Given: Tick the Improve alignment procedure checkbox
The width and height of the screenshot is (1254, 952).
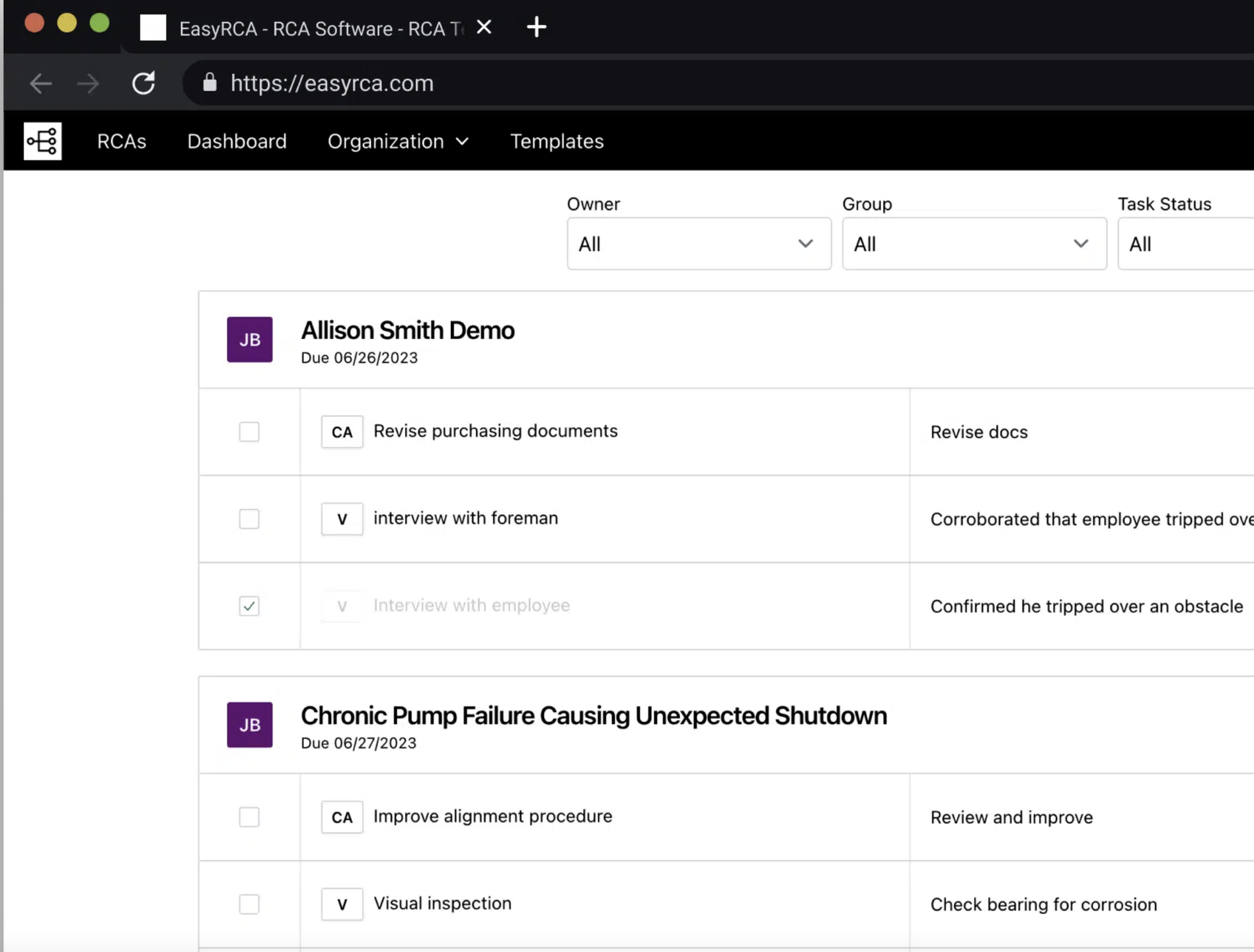Looking at the screenshot, I should click(x=249, y=817).
